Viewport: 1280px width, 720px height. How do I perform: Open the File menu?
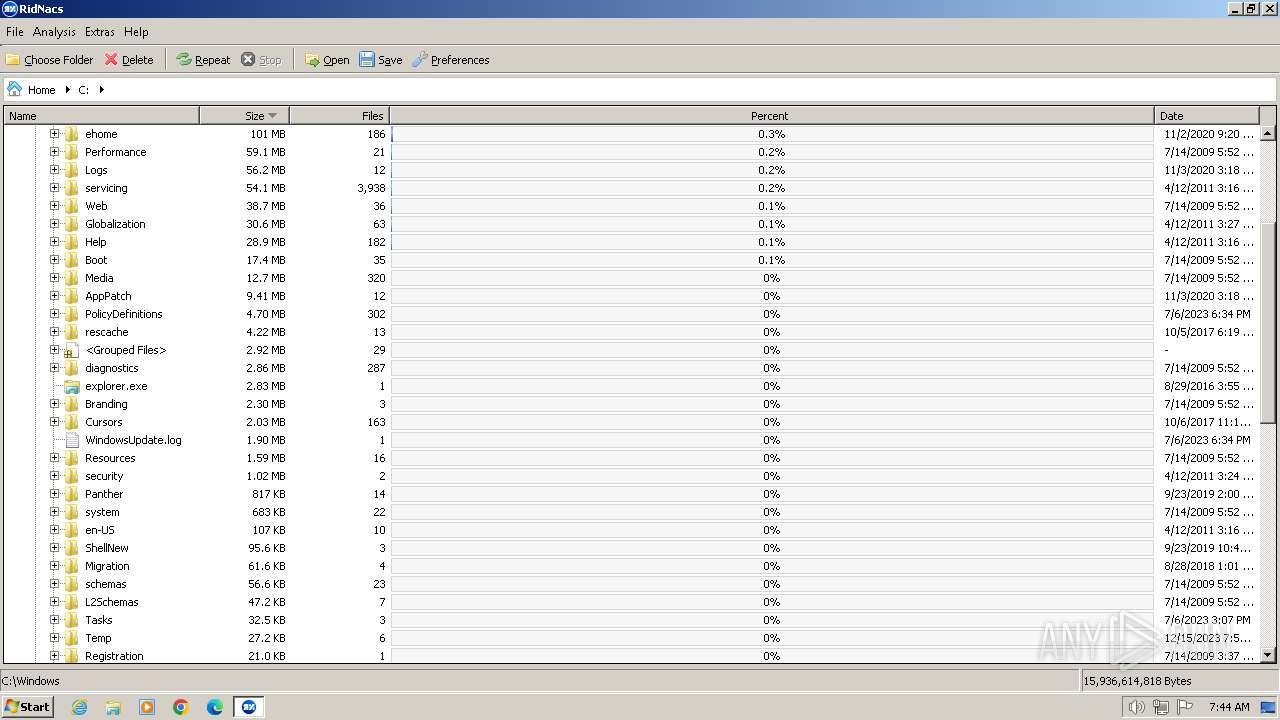pyautogui.click(x=15, y=32)
